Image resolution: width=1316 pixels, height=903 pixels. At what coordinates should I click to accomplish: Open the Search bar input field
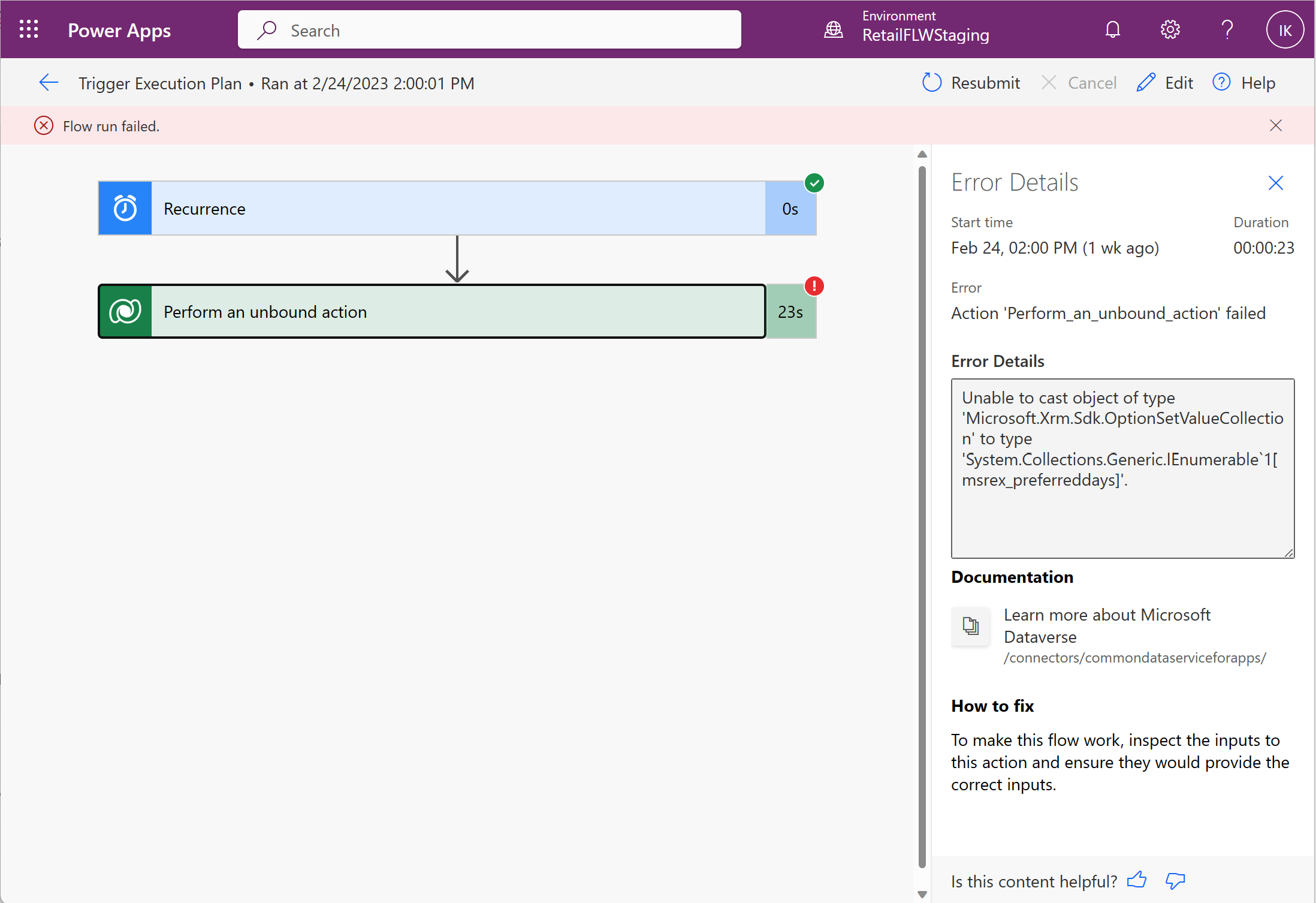[x=489, y=29]
